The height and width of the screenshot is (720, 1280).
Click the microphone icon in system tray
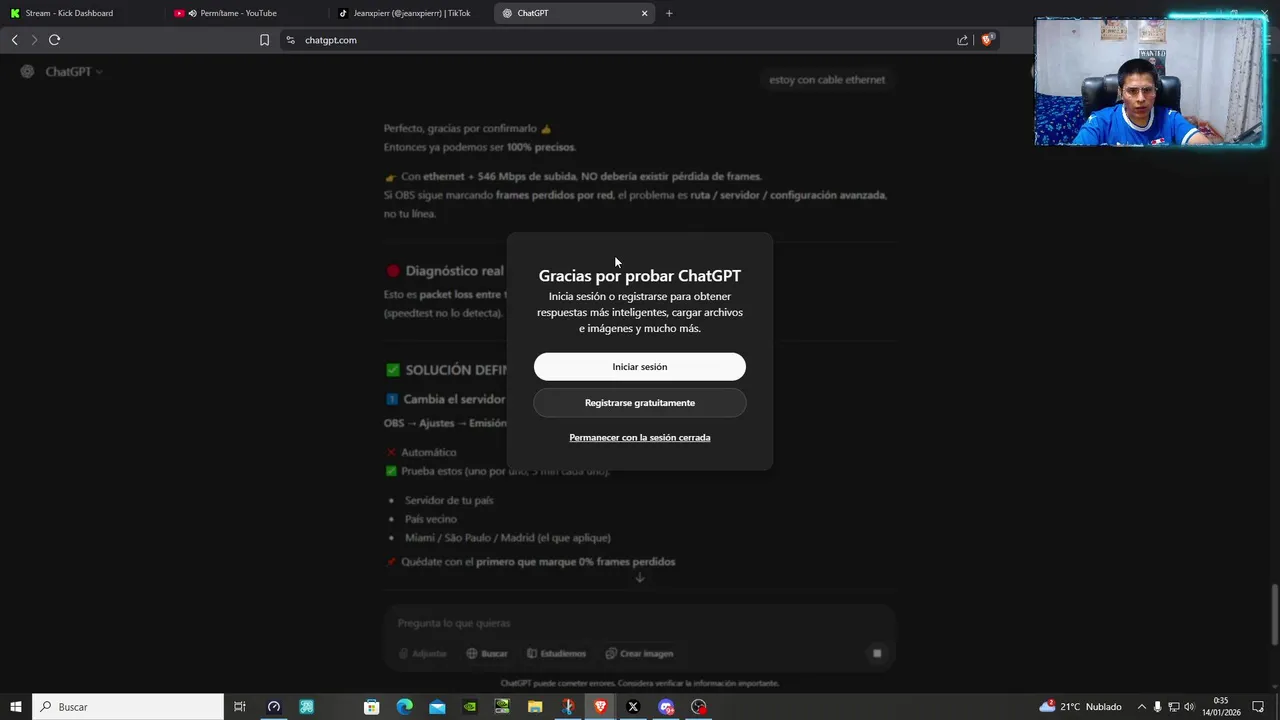coord(1157,707)
